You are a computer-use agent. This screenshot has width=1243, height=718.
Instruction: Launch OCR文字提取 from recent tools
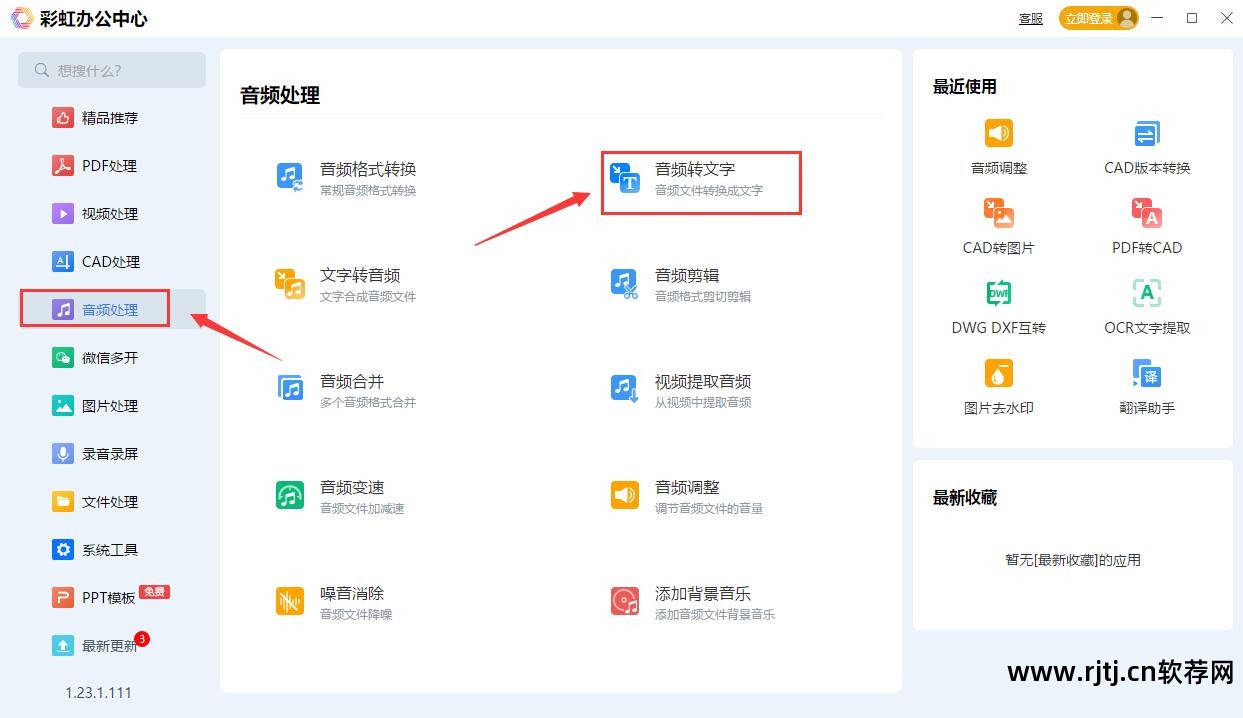tap(1146, 306)
